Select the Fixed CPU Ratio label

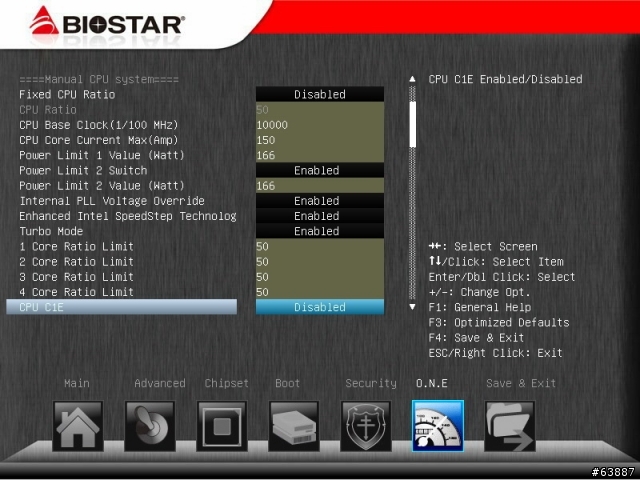click(67, 94)
